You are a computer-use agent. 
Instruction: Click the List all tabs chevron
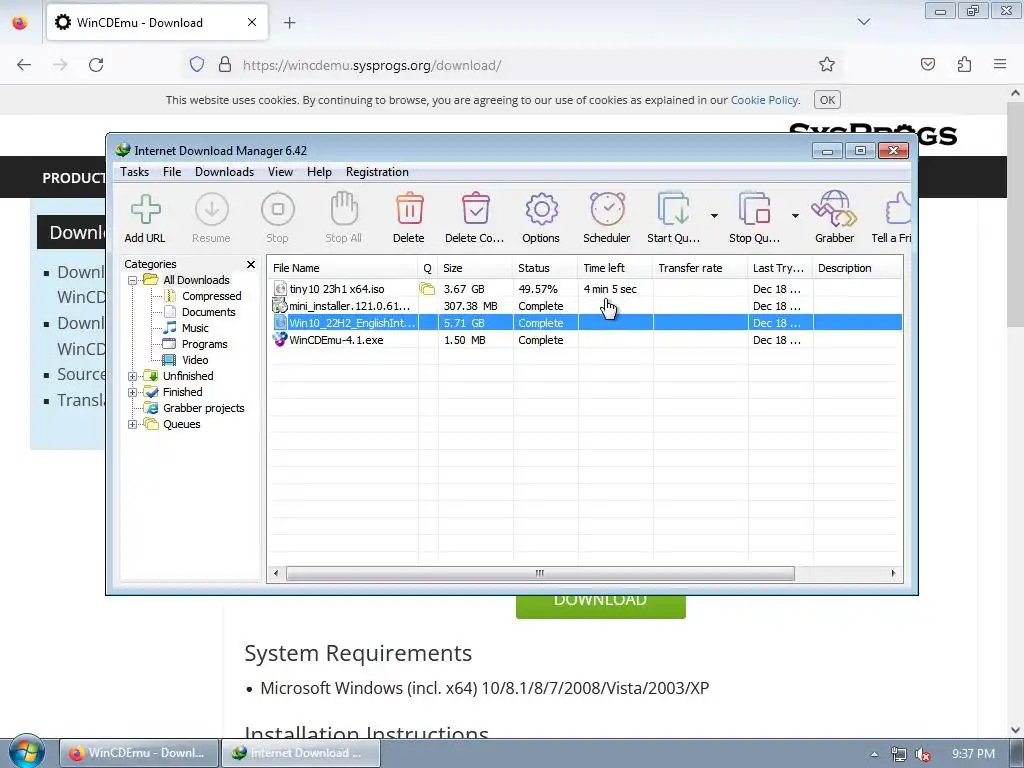864,22
